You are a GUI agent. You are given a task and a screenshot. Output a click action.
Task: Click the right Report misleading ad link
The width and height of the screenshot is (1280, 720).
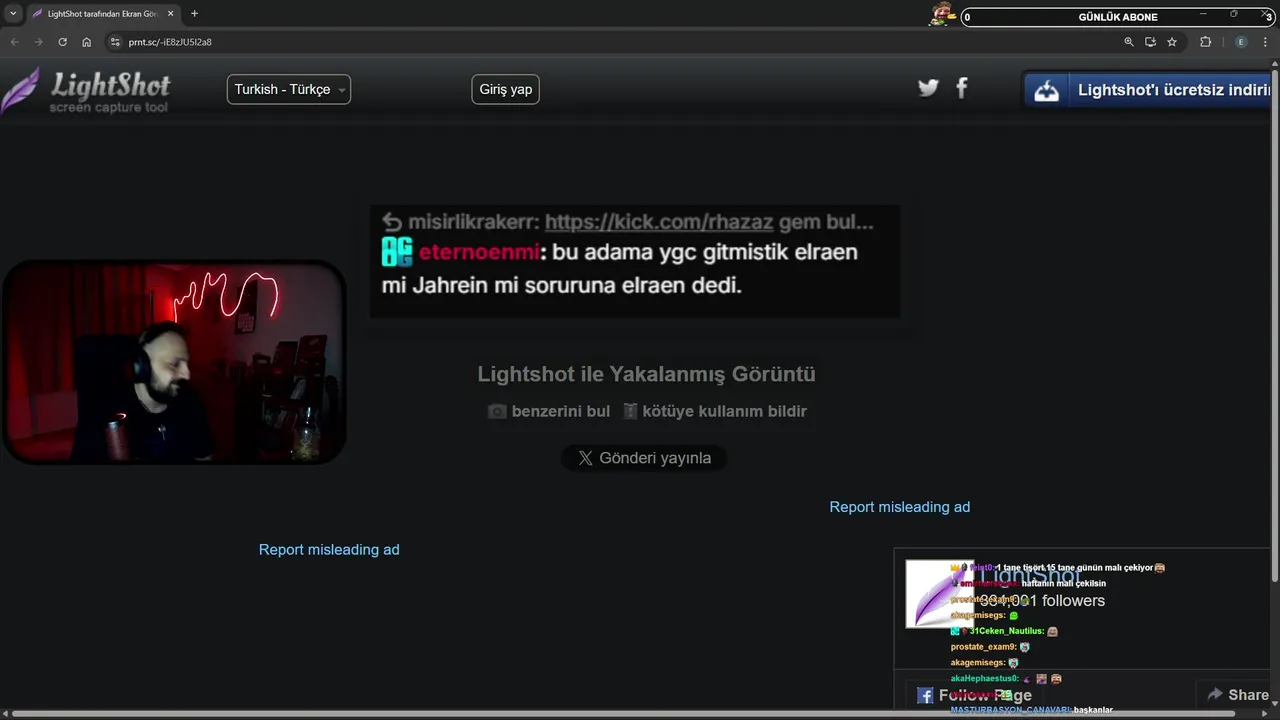pos(900,507)
